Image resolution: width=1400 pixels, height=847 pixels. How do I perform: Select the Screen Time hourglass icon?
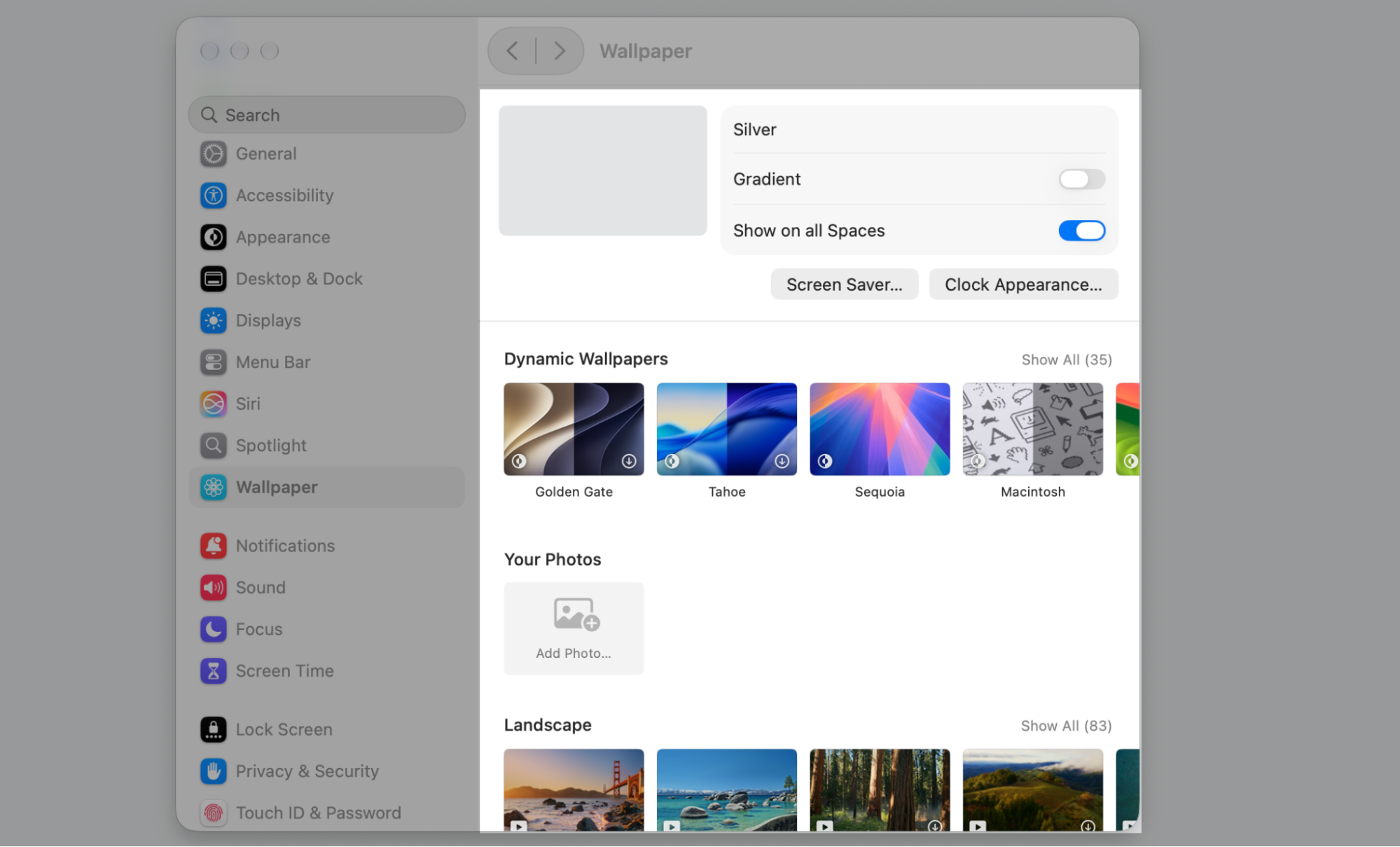(213, 670)
